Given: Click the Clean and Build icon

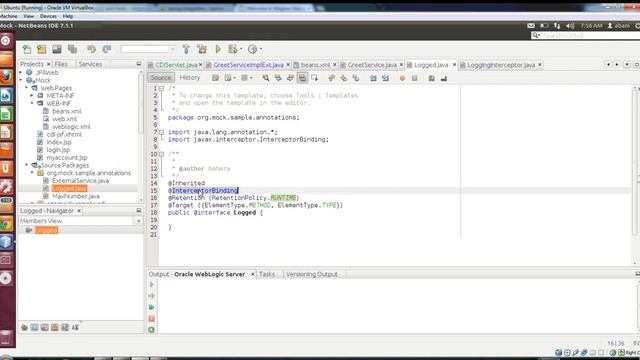Looking at the screenshot, I should coord(202,49).
